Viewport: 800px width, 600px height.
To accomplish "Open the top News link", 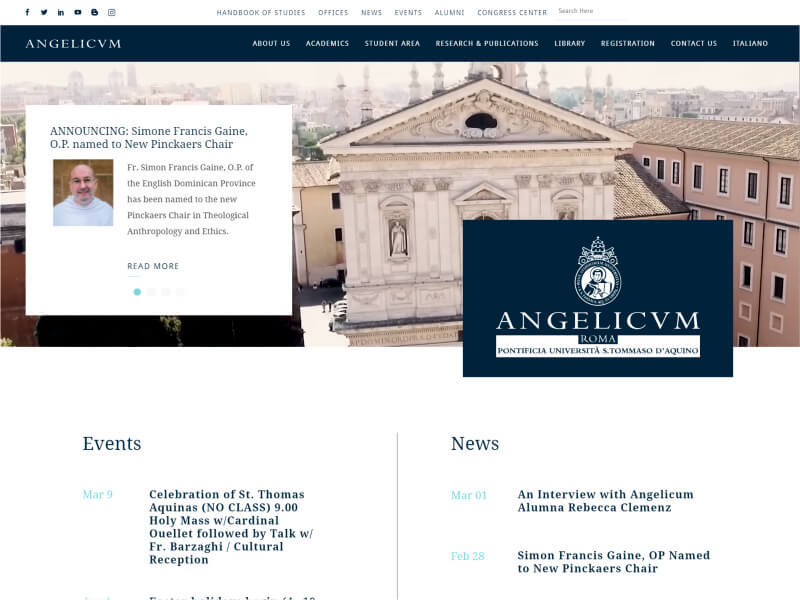I will coord(371,12).
